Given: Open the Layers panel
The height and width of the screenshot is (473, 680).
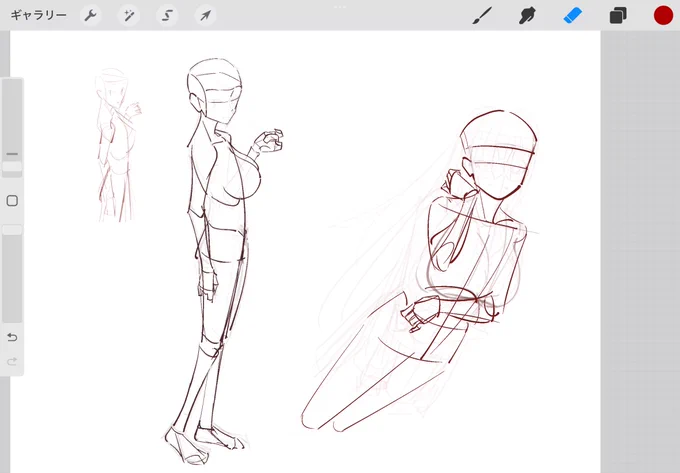Looking at the screenshot, I should coord(618,16).
